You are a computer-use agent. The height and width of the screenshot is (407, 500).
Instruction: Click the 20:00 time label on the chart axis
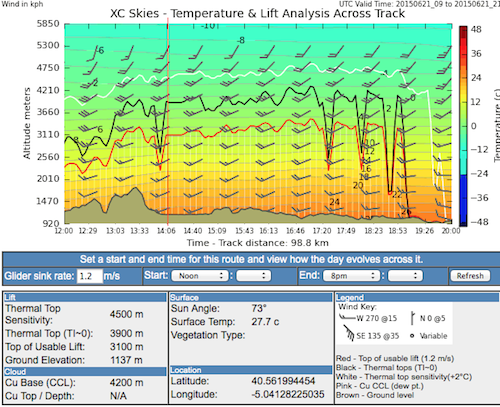(451, 231)
